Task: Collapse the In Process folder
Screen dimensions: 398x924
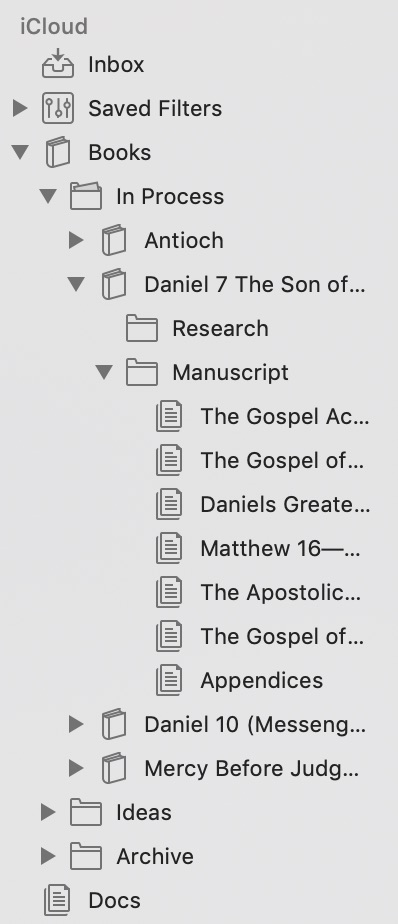Action: [48, 196]
